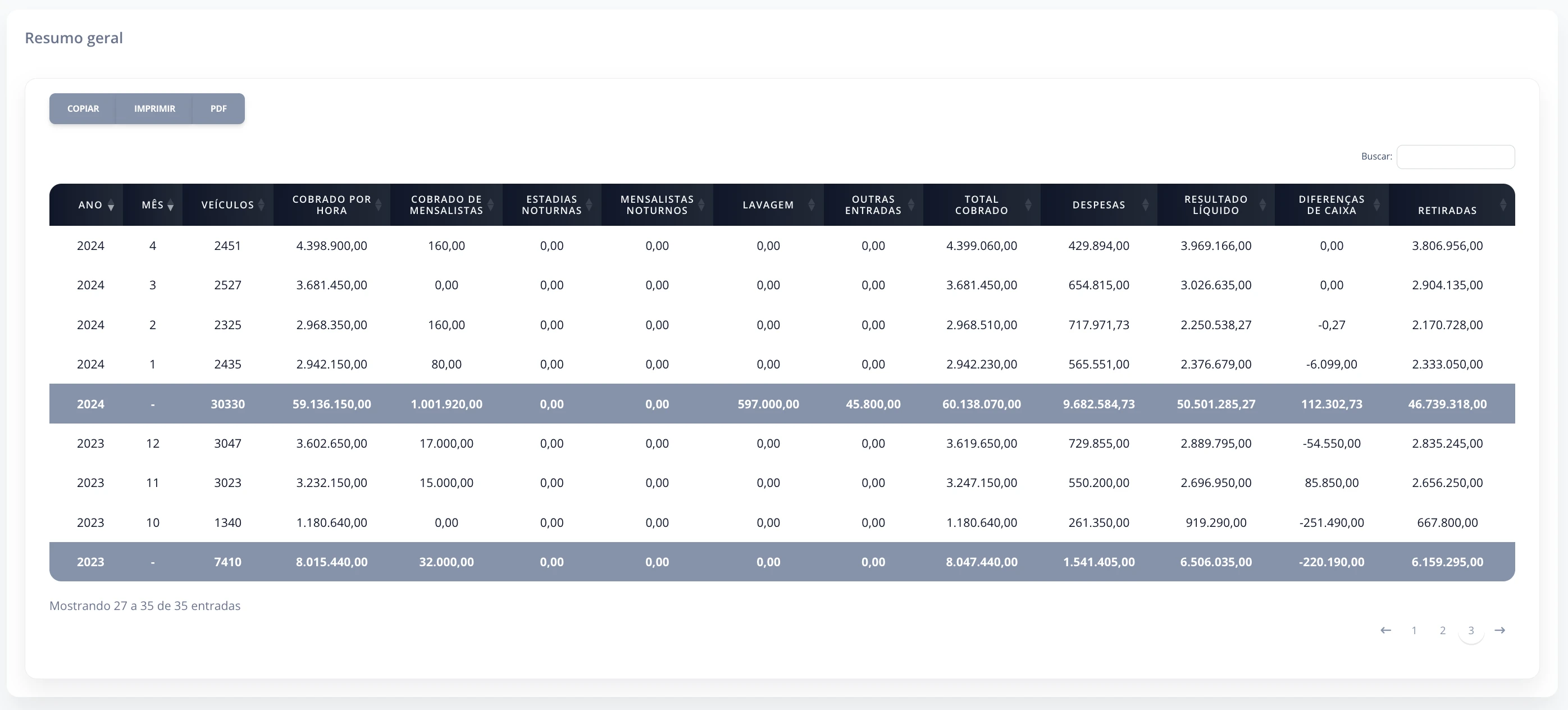Sort by DIFERENÇAS DE CAIXA column
Screen dimensions: 1568x710
[1331, 204]
